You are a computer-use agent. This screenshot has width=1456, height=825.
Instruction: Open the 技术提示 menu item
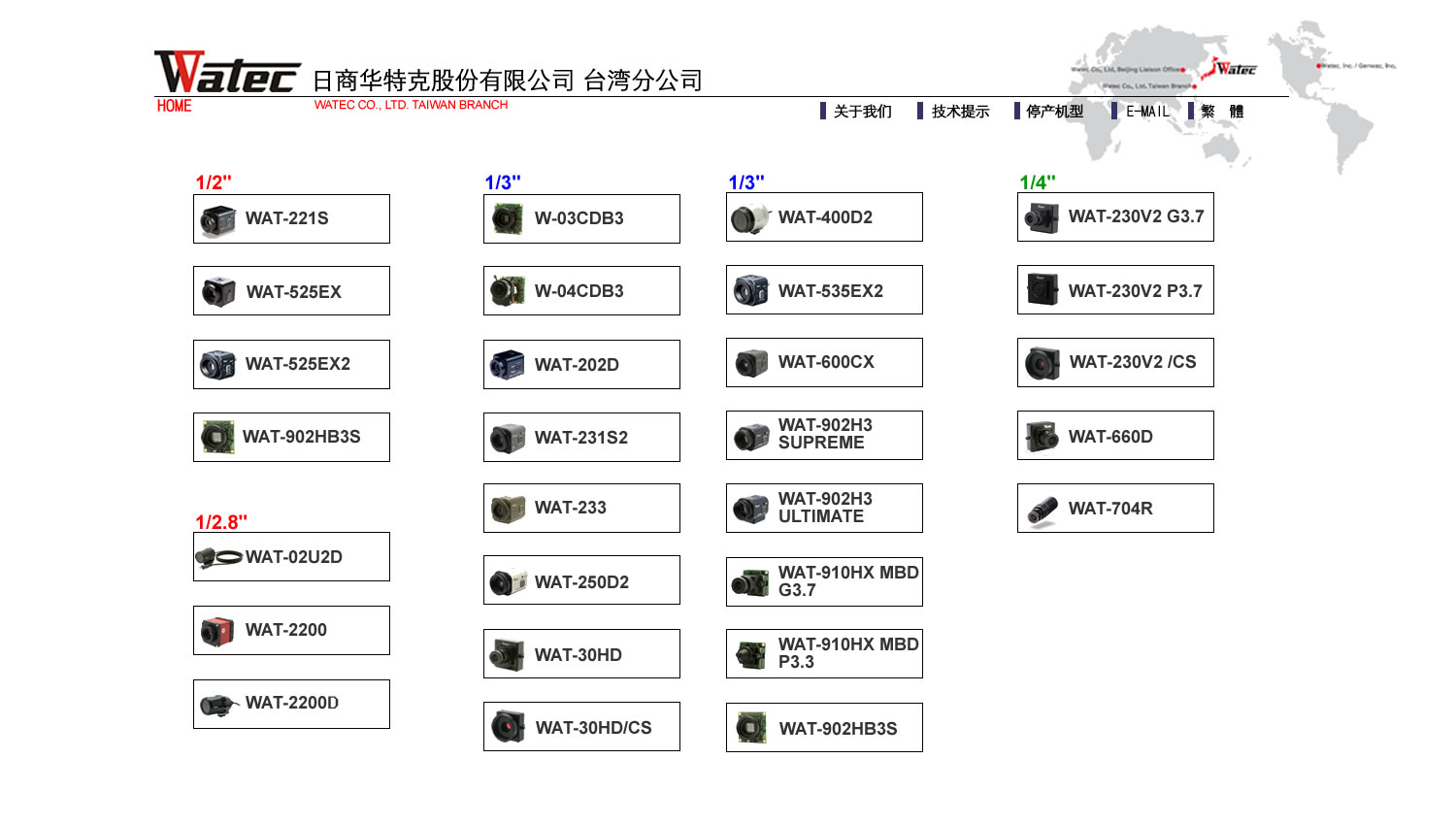pyautogui.click(x=960, y=112)
